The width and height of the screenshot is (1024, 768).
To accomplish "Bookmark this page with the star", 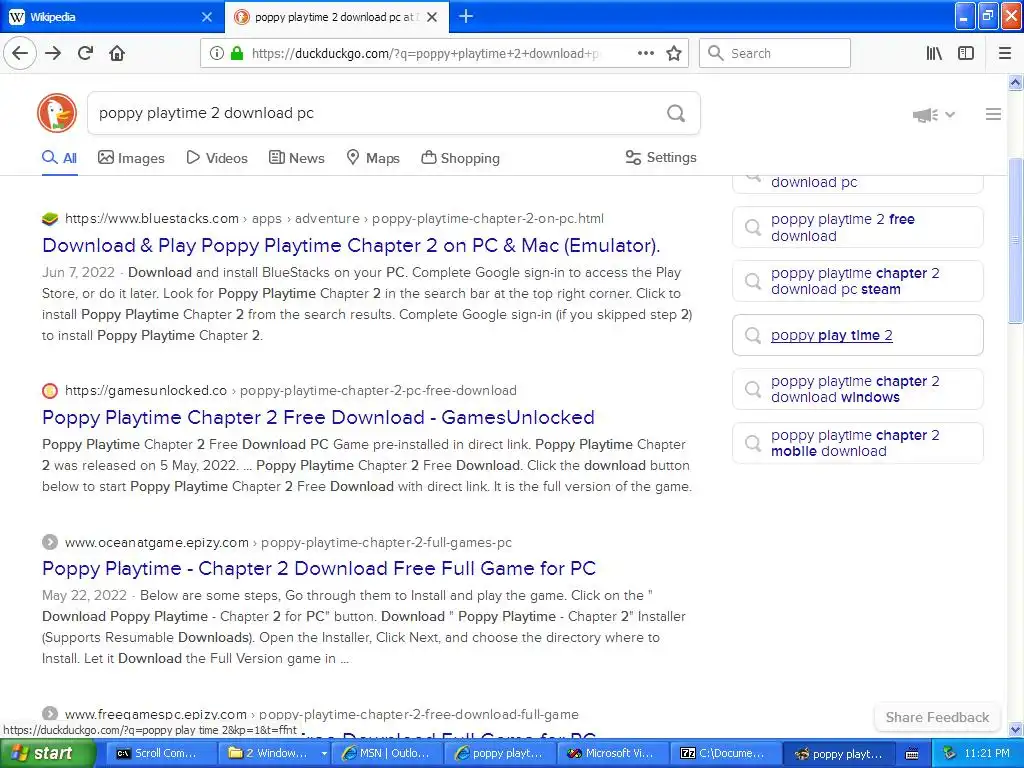I will coord(674,54).
